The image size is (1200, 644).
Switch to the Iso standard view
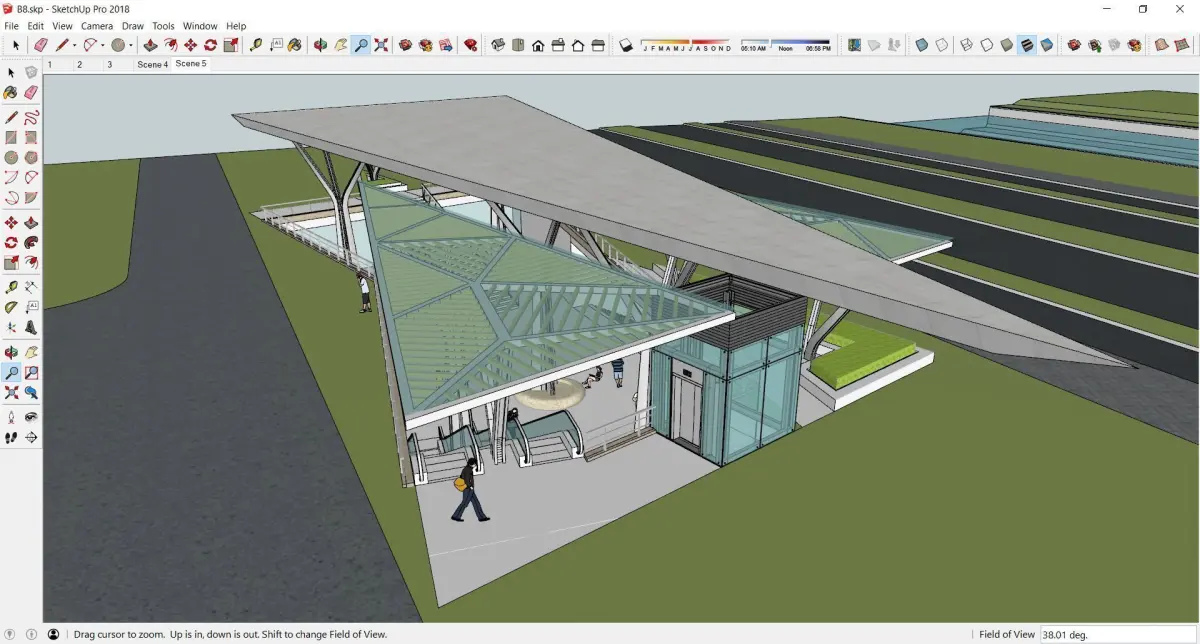pos(497,45)
